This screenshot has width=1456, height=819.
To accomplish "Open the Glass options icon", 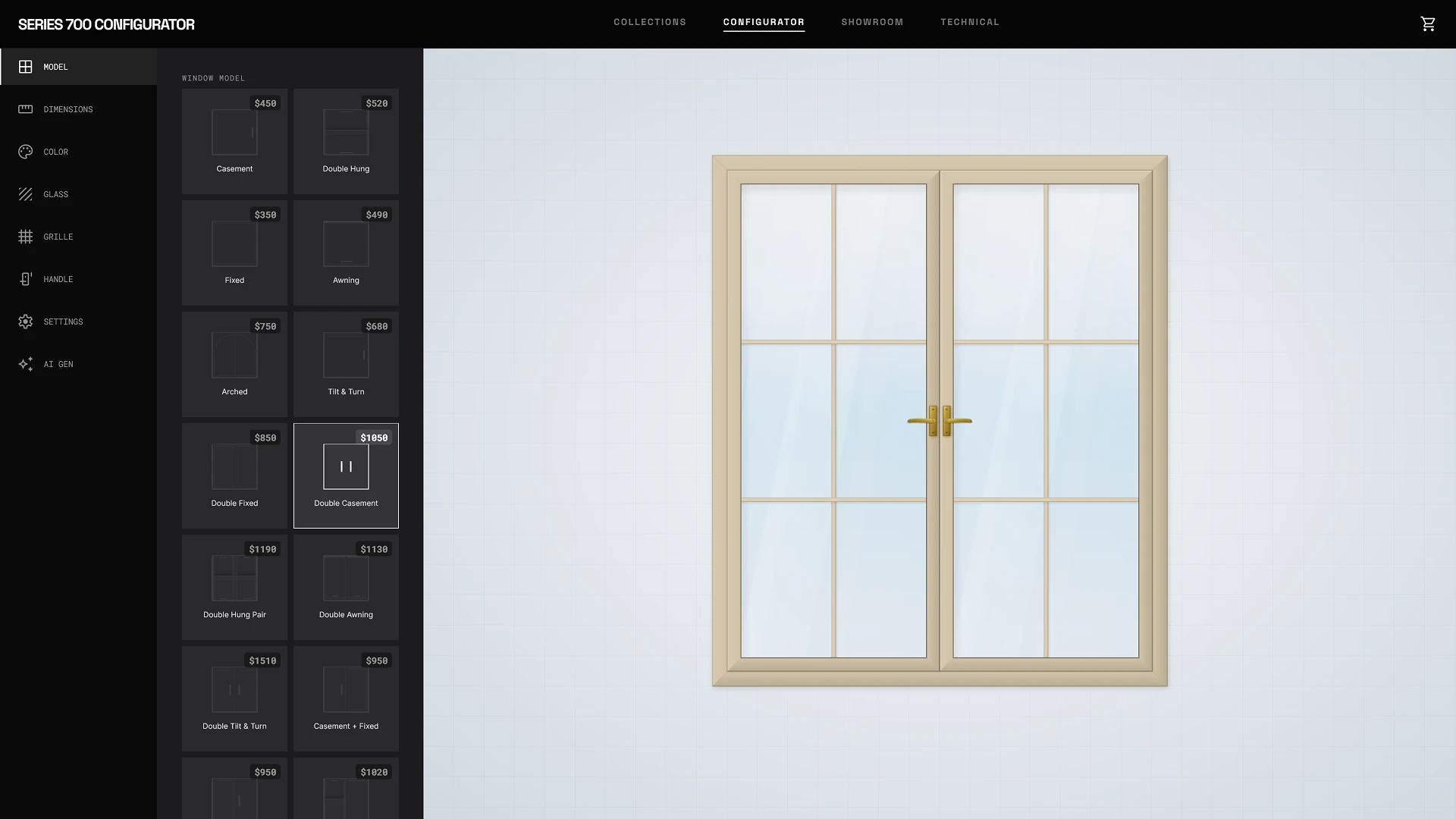I will (x=25, y=194).
